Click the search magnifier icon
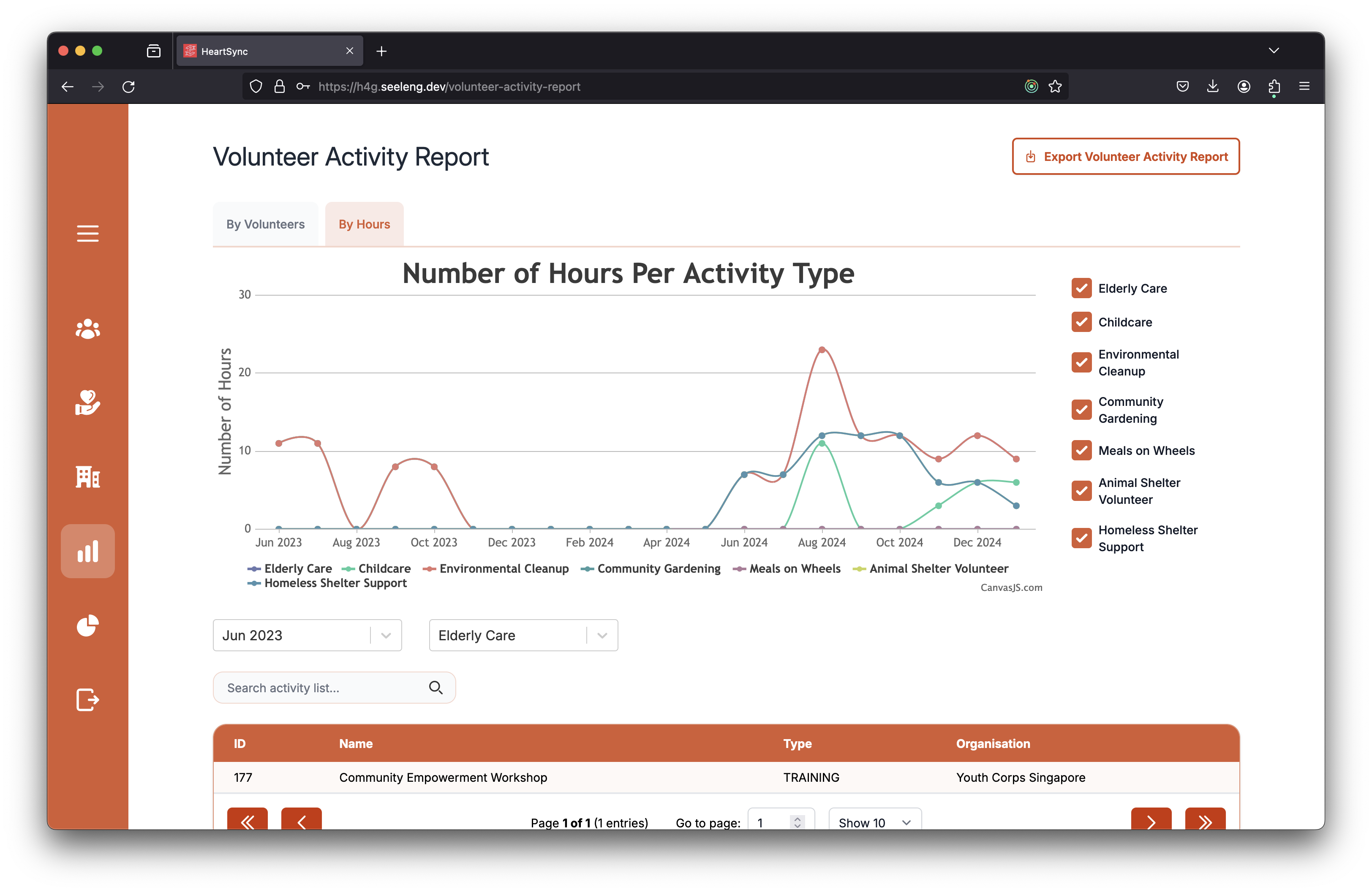The height and width of the screenshot is (892, 1372). [x=436, y=688]
